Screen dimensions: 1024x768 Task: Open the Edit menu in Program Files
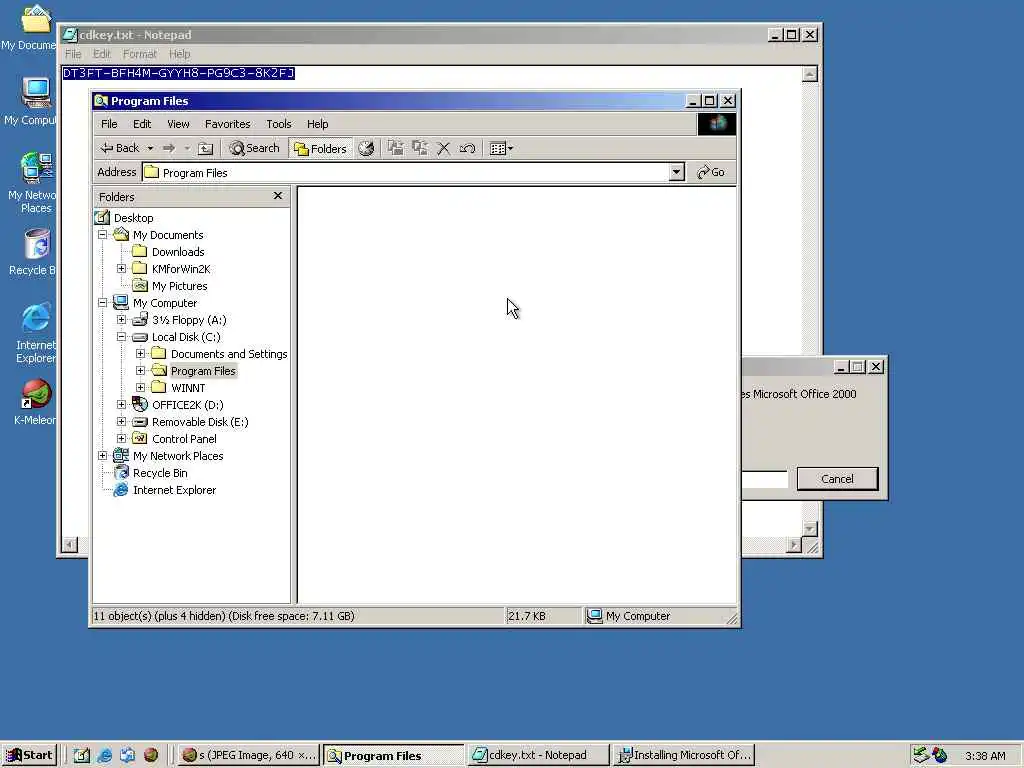point(142,124)
